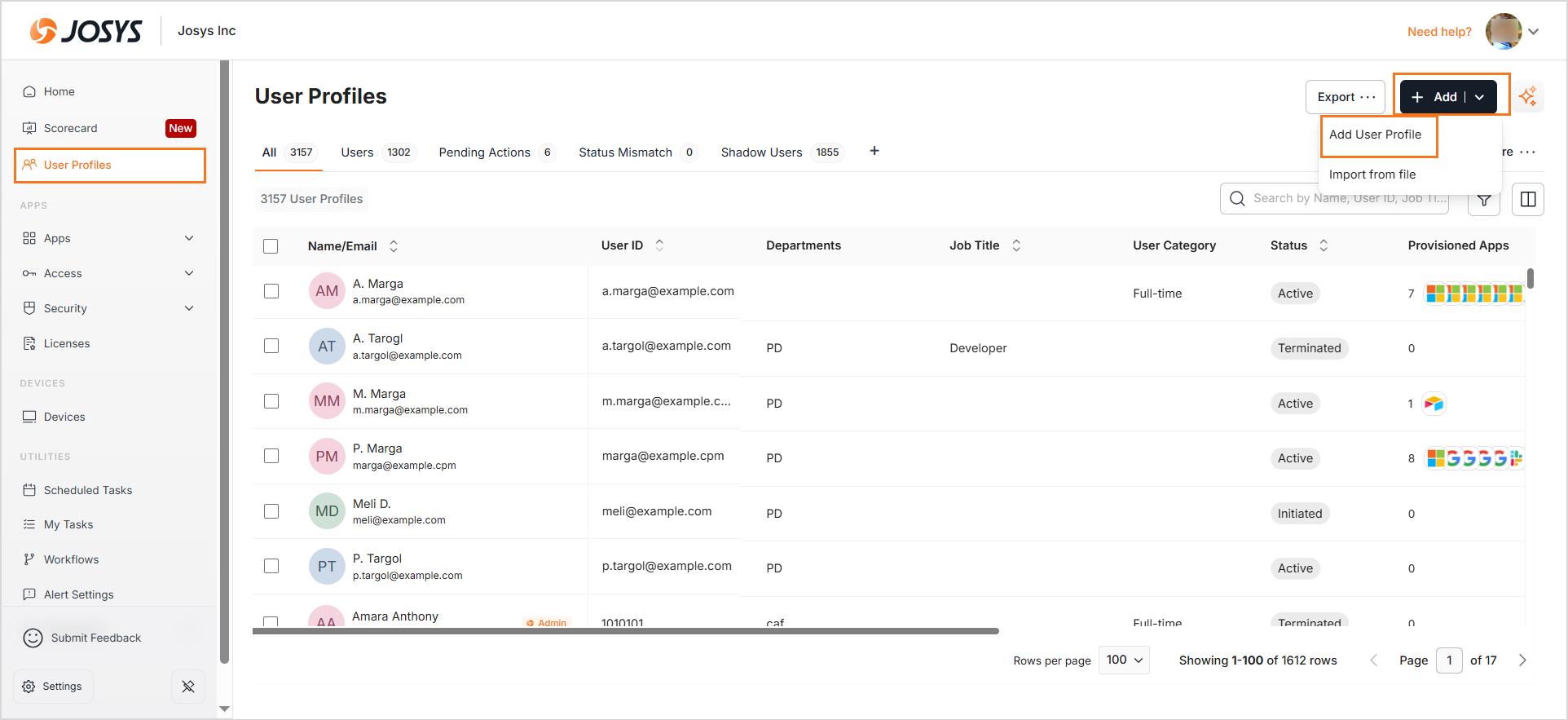Open the Rows per page dropdown

[1124, 660]
